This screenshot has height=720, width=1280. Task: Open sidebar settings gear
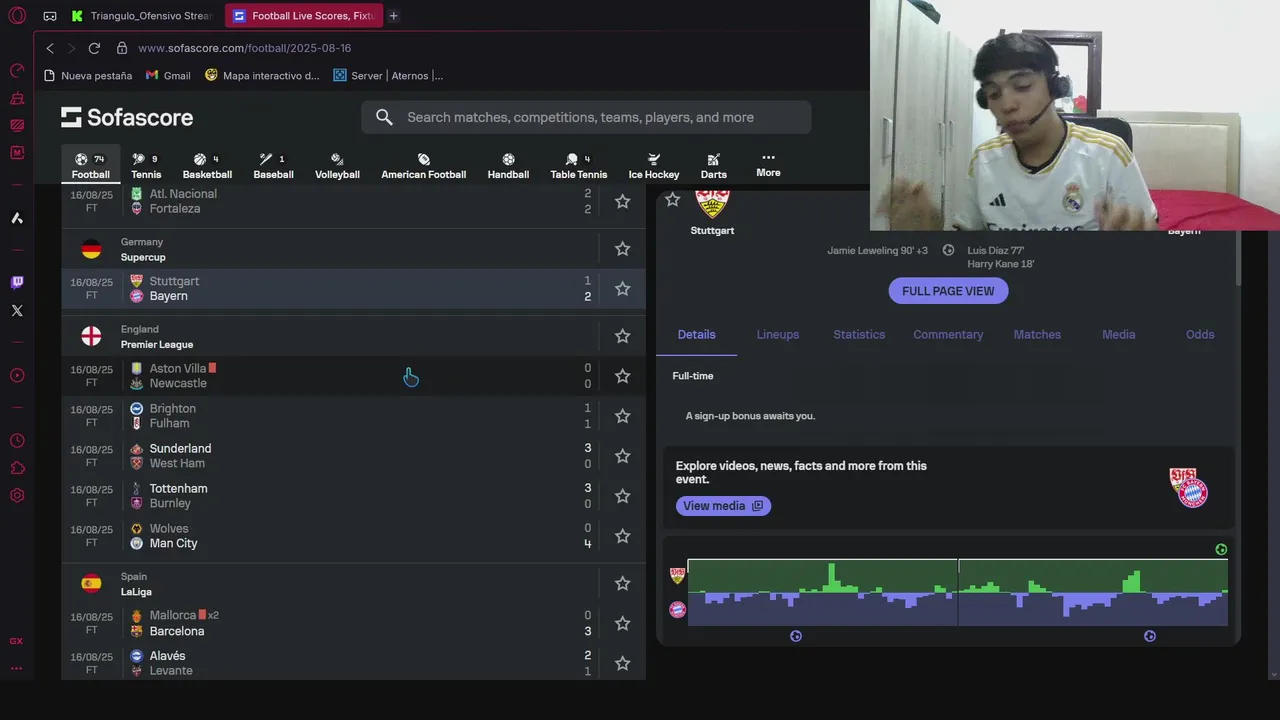(x=17, y=495)
